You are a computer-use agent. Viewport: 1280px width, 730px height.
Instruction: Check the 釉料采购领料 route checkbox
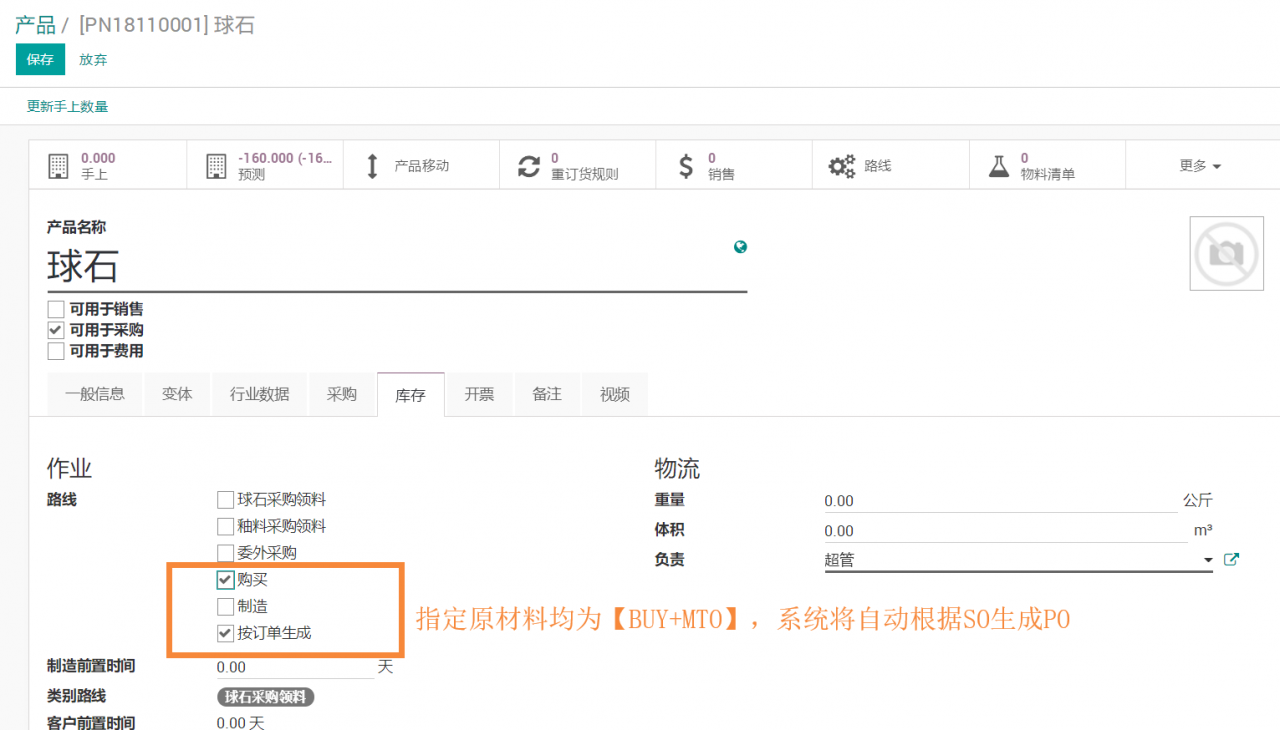(x=225, y=526)
